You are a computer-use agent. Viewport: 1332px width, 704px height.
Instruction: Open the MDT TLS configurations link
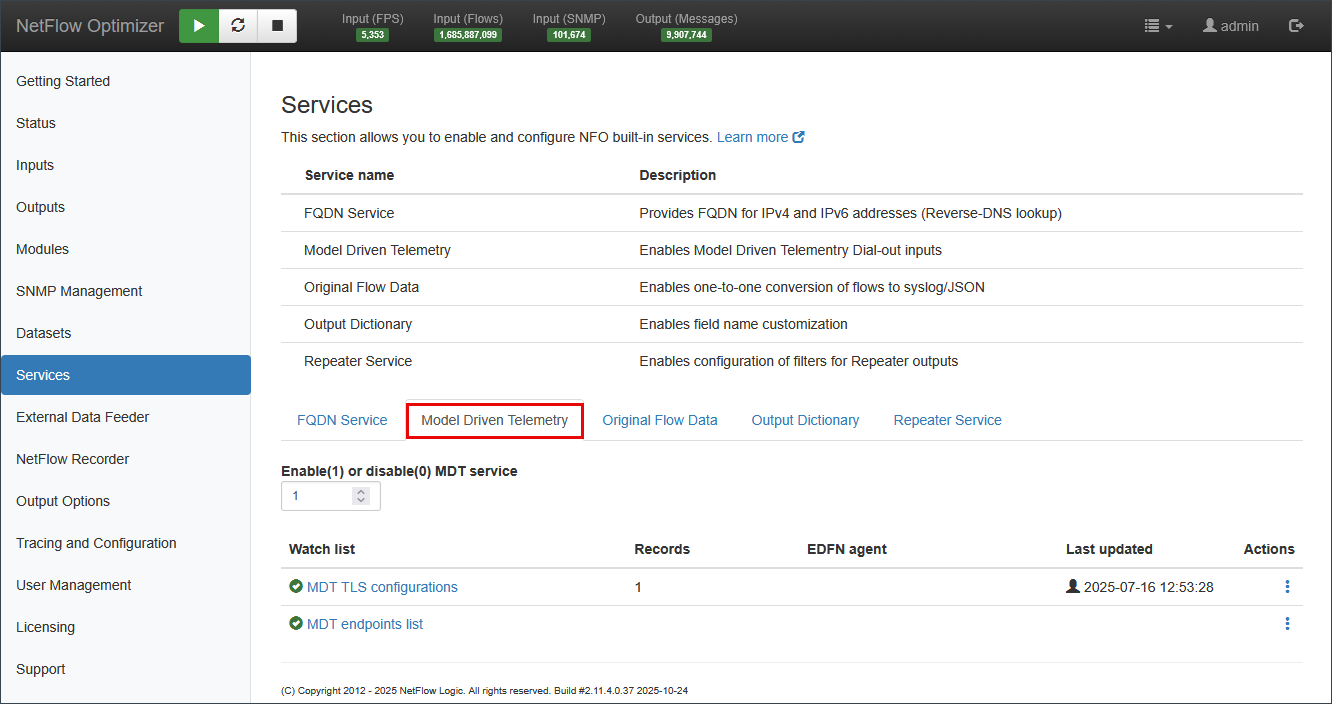coord(382,588)
